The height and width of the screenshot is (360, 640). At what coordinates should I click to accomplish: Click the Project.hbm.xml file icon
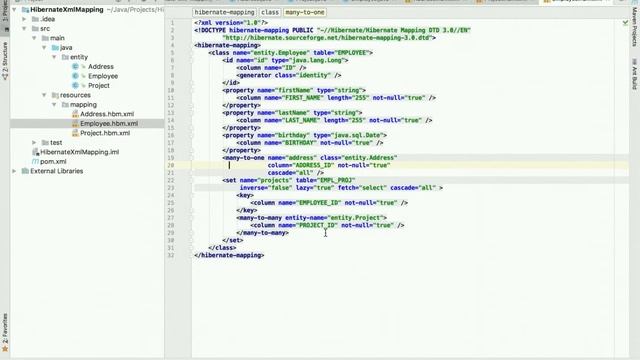click(75, 133)
